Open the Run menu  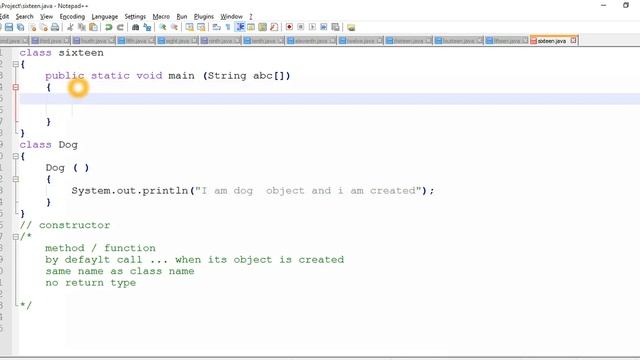point(182,16)
